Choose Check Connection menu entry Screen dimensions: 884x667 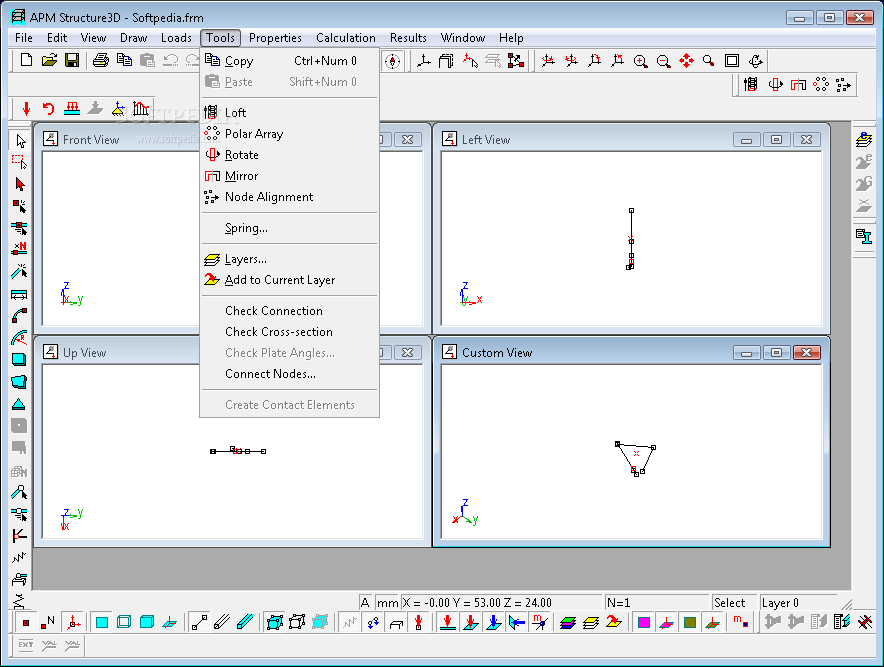[289, 311]
